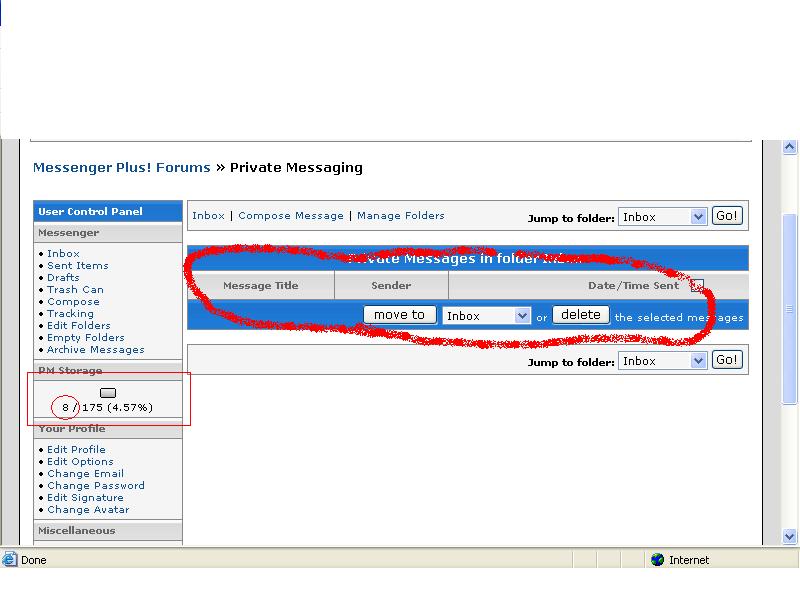Open Sent Items in the sidebar
Image resolution: width=800 pixels, height=600 pixels.
coord(78,266)
